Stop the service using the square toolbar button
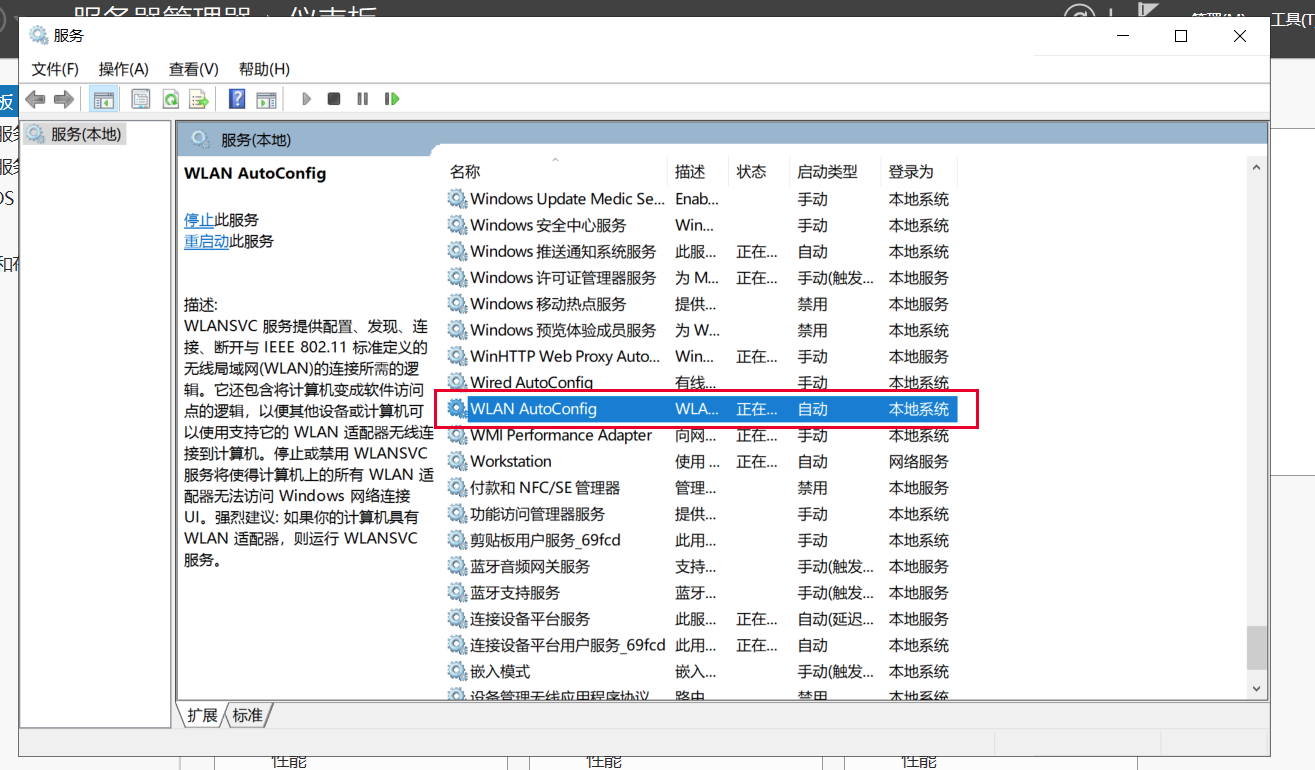The width and height of the screenshot is (1315, 770). 334,99
